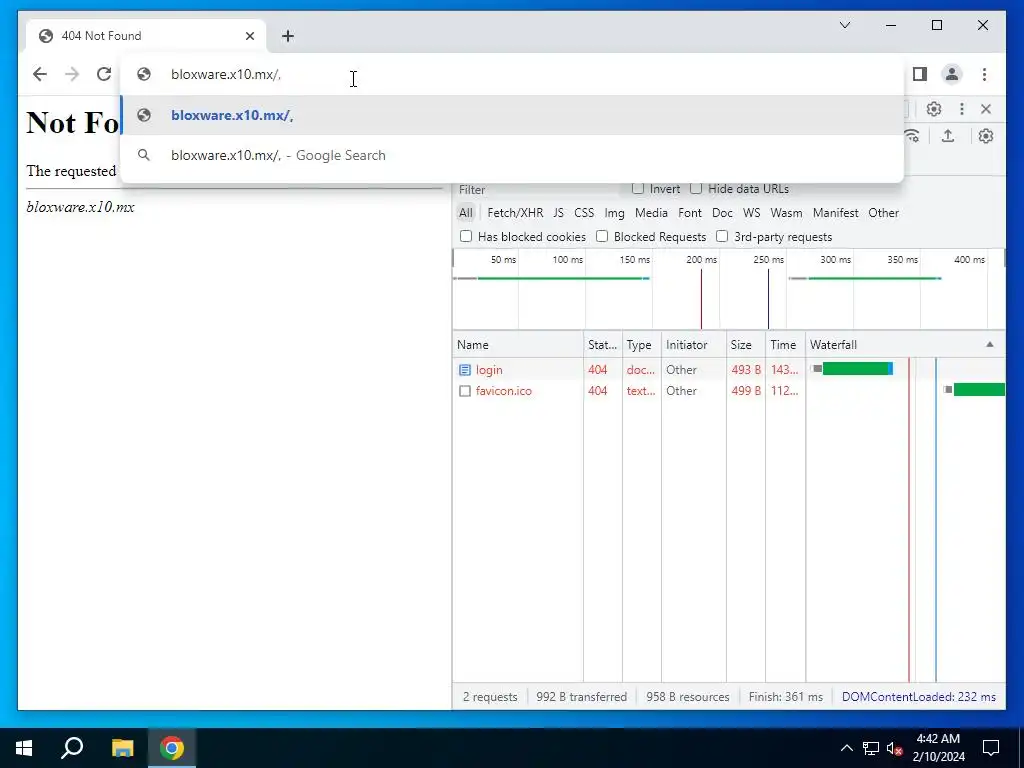Sort by the Time column header

785,345
